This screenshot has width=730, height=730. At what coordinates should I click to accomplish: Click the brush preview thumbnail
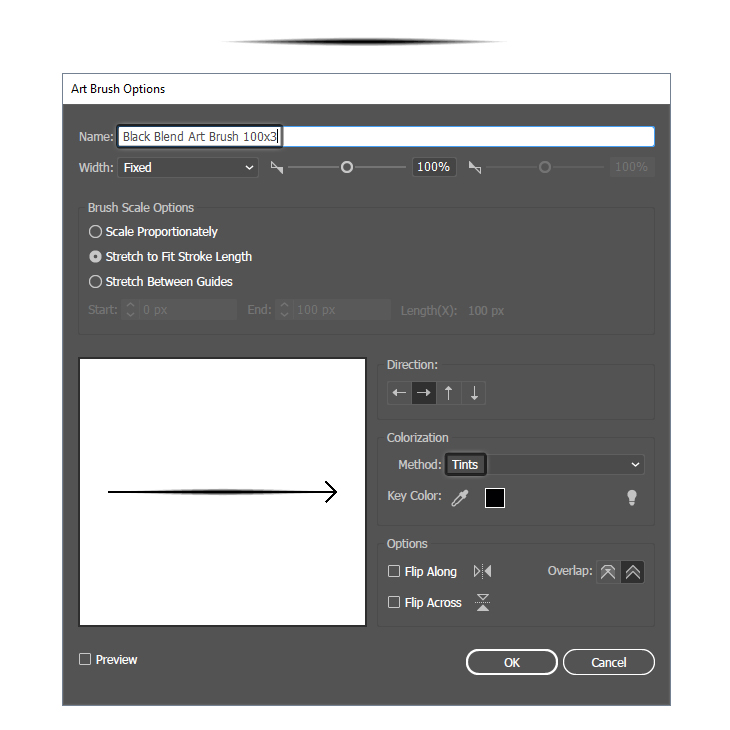(223, 492)
